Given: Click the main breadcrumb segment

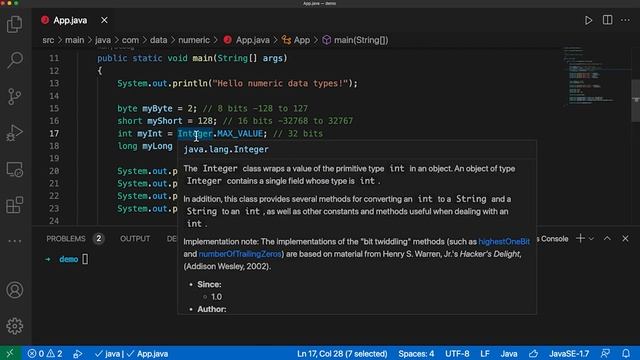Looking at the screenshot, I should [x=74, y=40].
